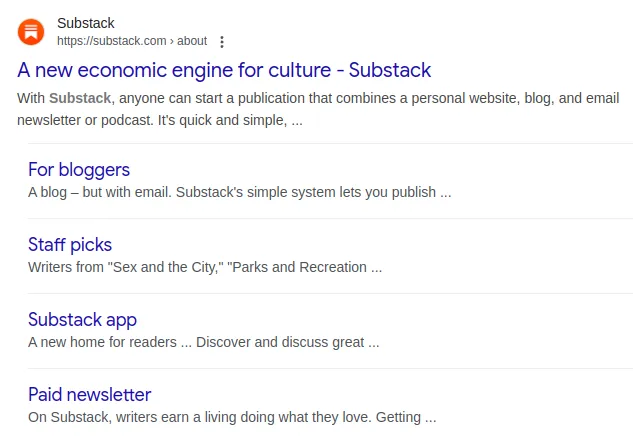This screenshot has height=436, width=633.
Task: Open the 'Paid newsletter' sitelink
Action: coord(90,394)
